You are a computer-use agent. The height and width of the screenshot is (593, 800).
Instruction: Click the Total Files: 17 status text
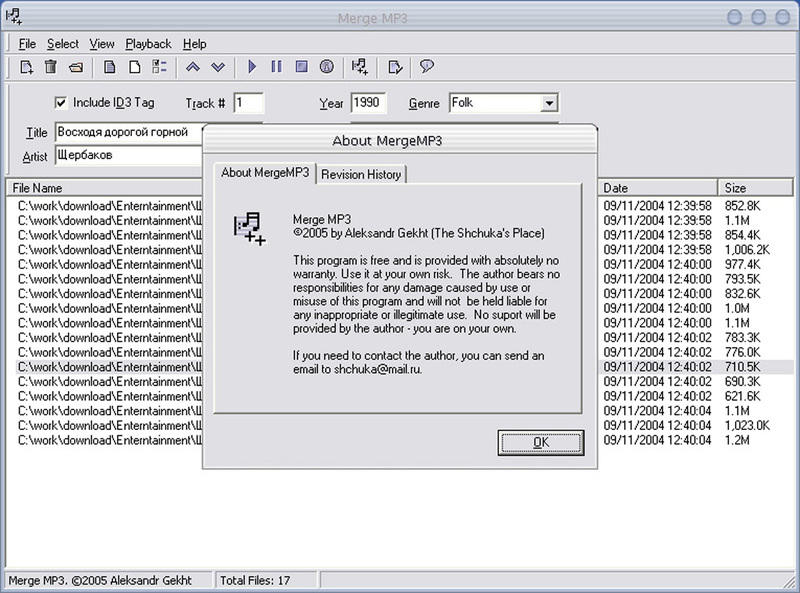coord(255,580)
